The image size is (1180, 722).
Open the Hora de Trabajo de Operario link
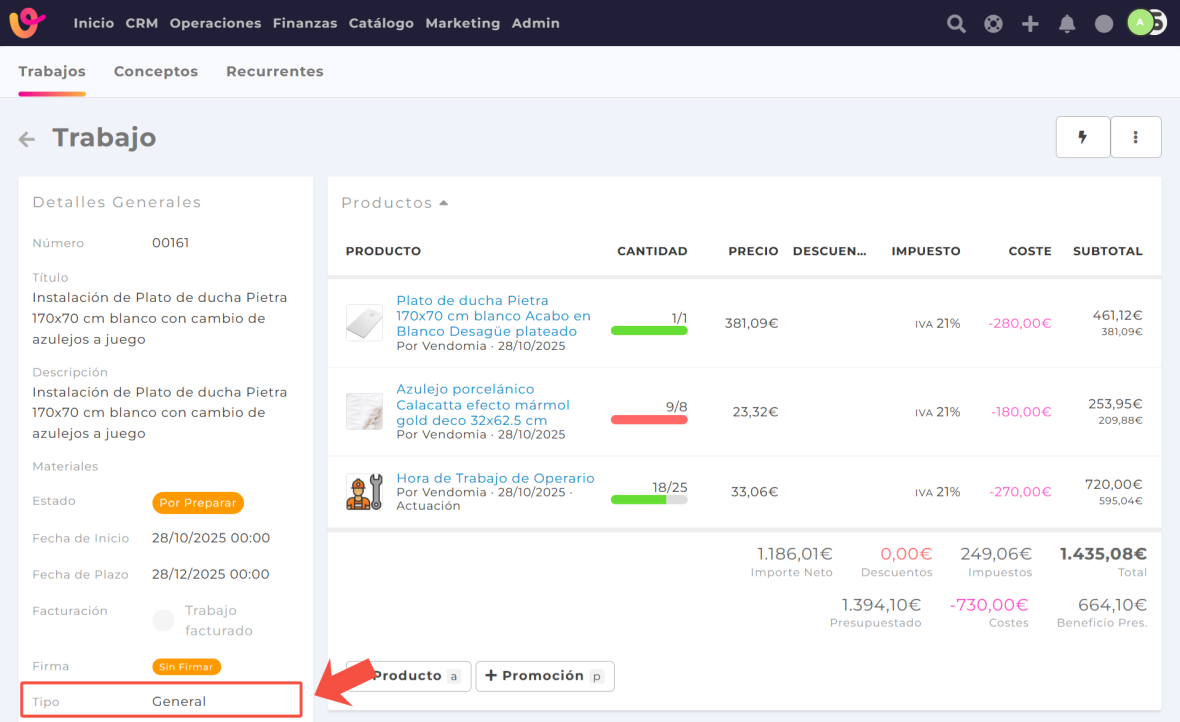(x=495, y=478)
